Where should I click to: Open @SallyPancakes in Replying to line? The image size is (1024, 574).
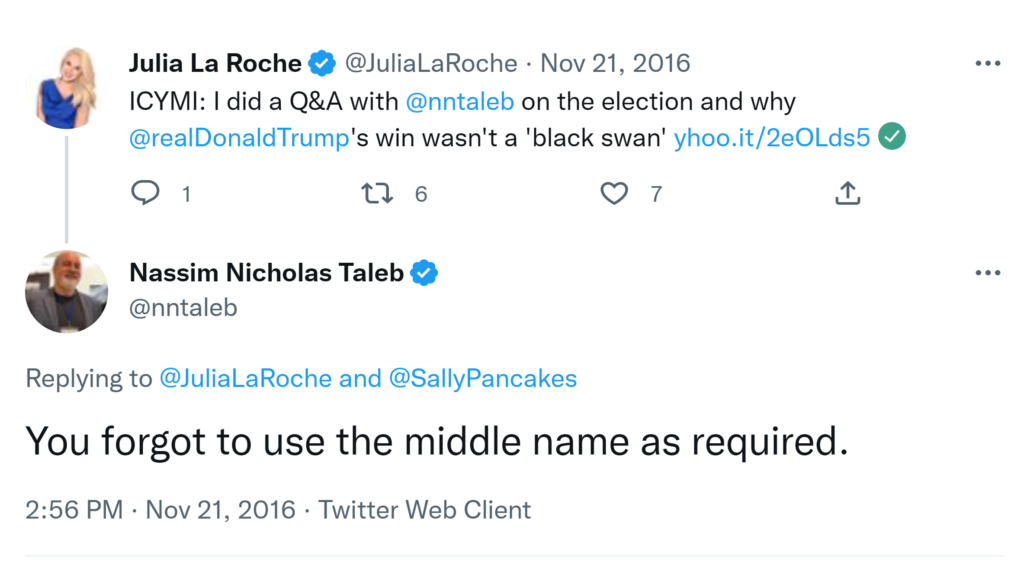484,379
